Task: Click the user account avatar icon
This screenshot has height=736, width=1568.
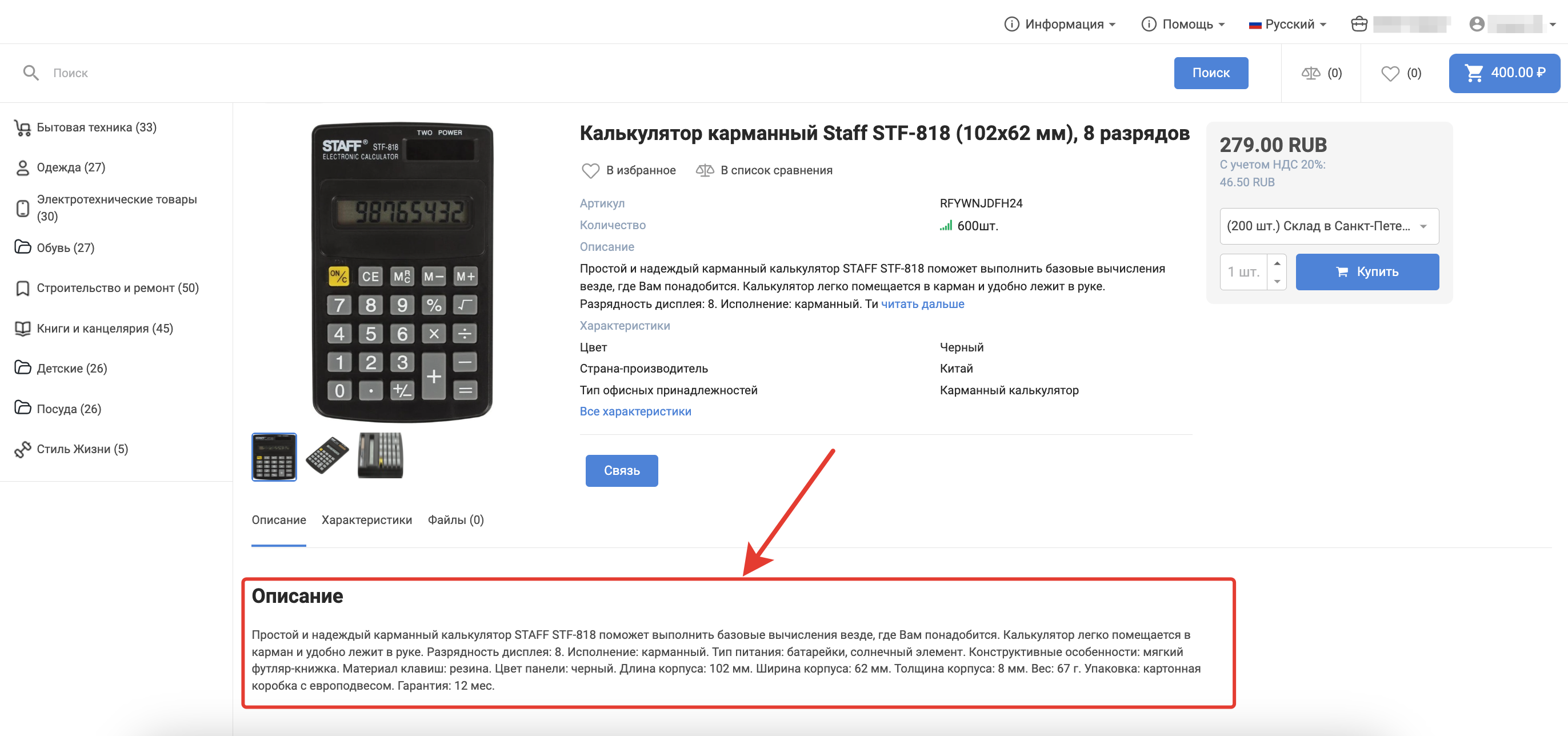Action: click(1477, 24)
